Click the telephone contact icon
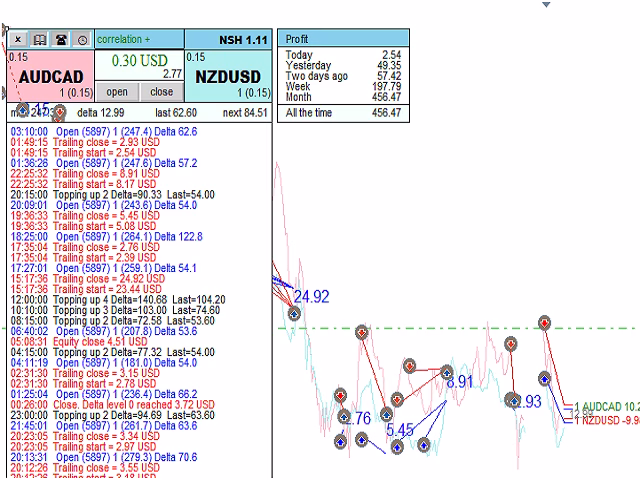Screen dimensions: 640x480 [x=61, y=40]
